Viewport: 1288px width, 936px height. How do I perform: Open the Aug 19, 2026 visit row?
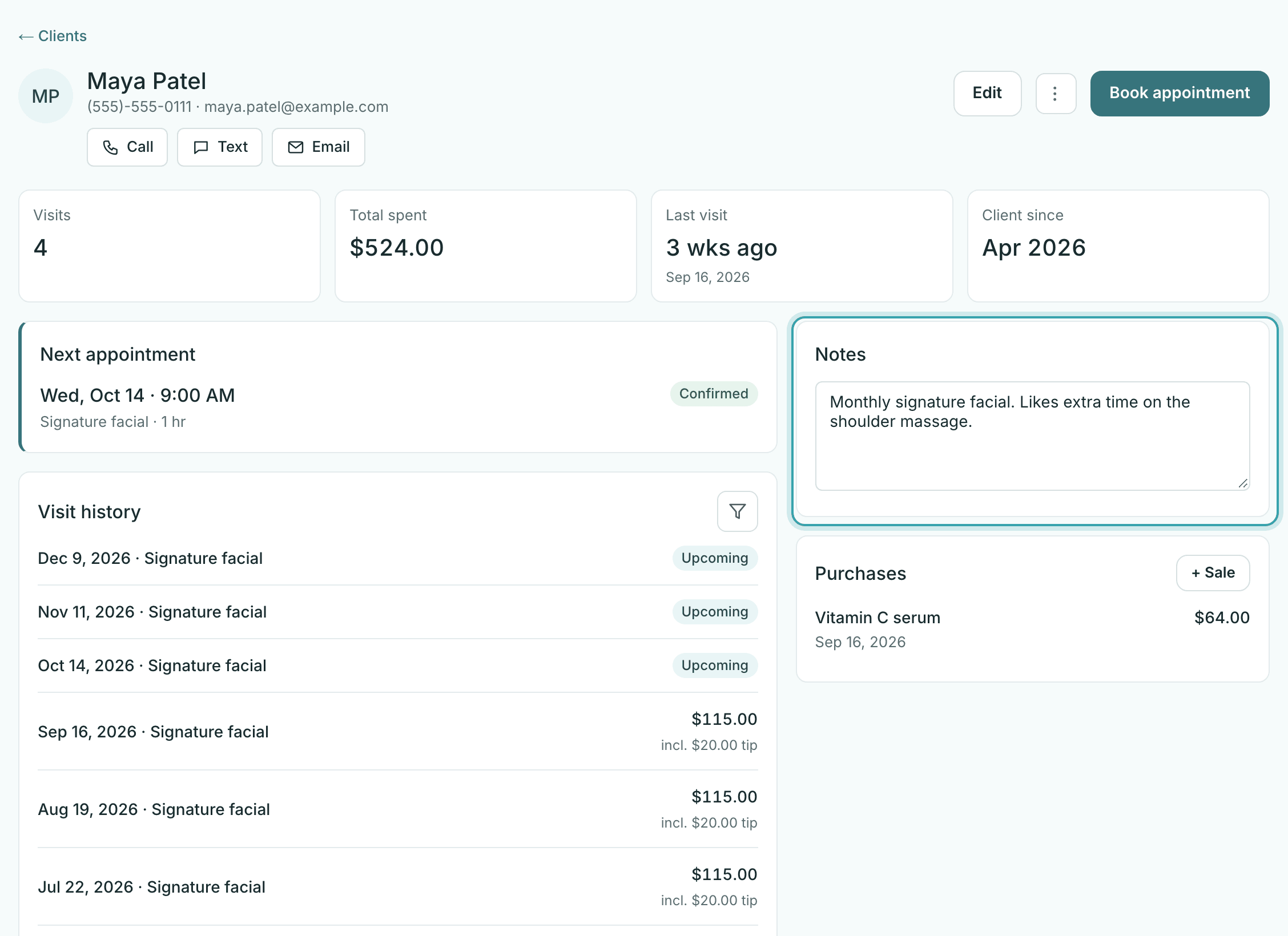pos(397,809)
